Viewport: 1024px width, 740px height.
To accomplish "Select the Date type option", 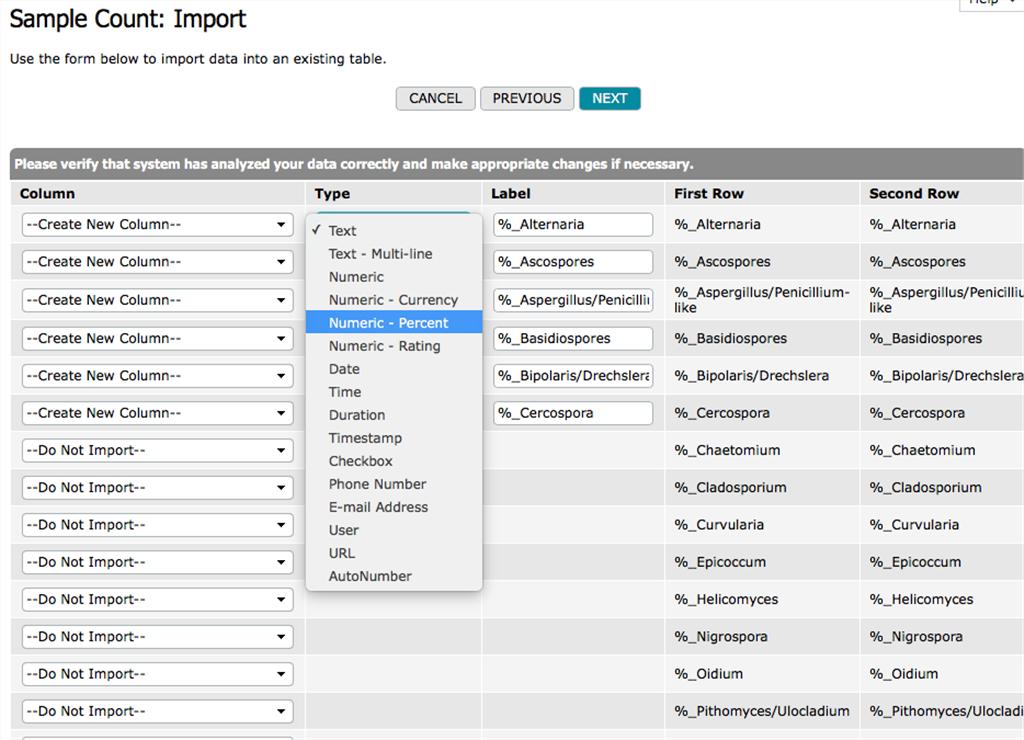I will (344, 369).
